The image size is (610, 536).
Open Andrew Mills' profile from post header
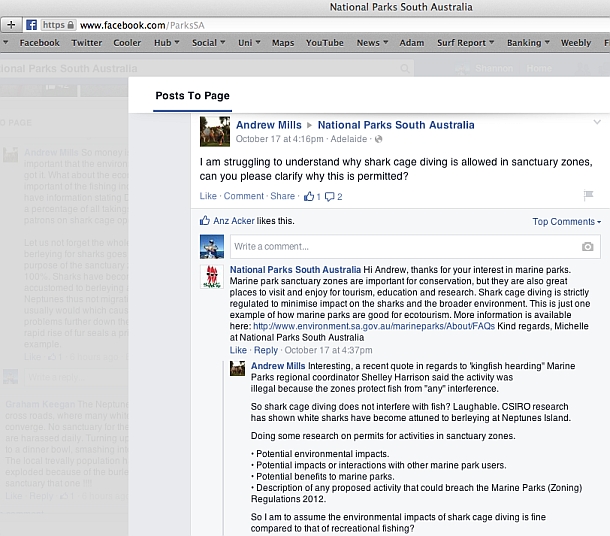(268, 125)
